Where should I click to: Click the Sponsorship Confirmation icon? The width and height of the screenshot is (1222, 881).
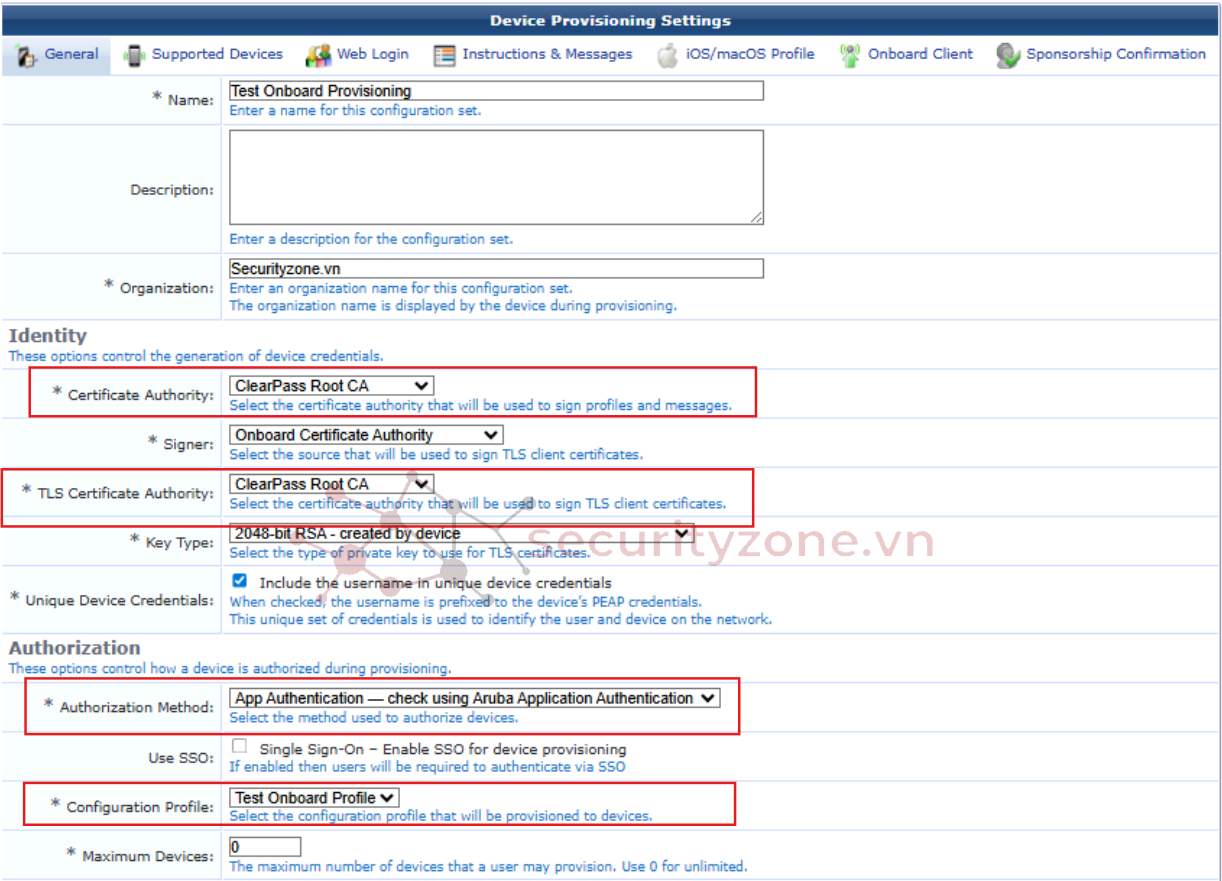click(x=1008, y=55)
